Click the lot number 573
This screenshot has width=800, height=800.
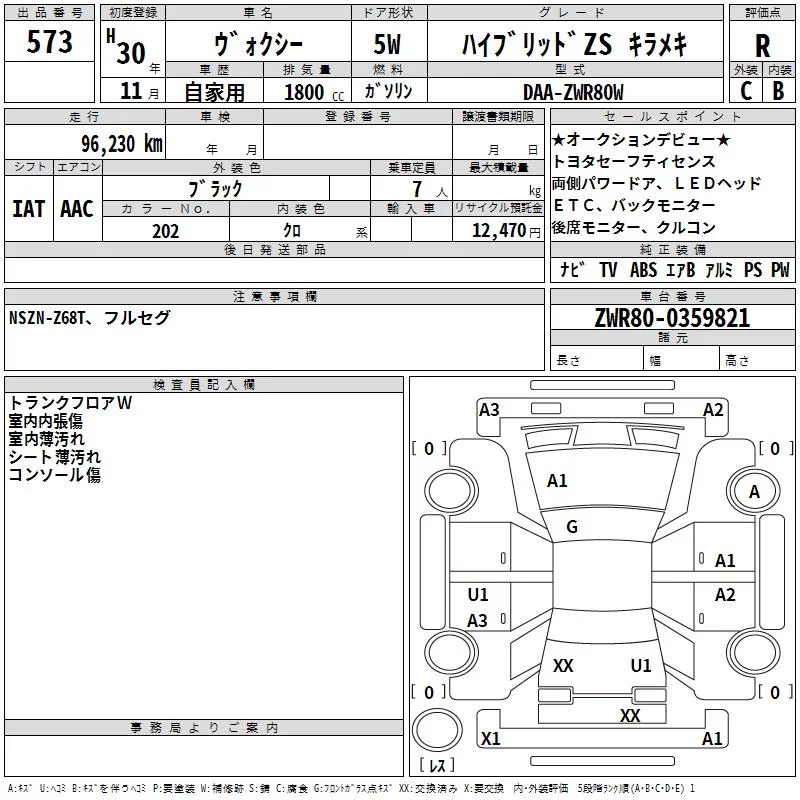(50, 43)
